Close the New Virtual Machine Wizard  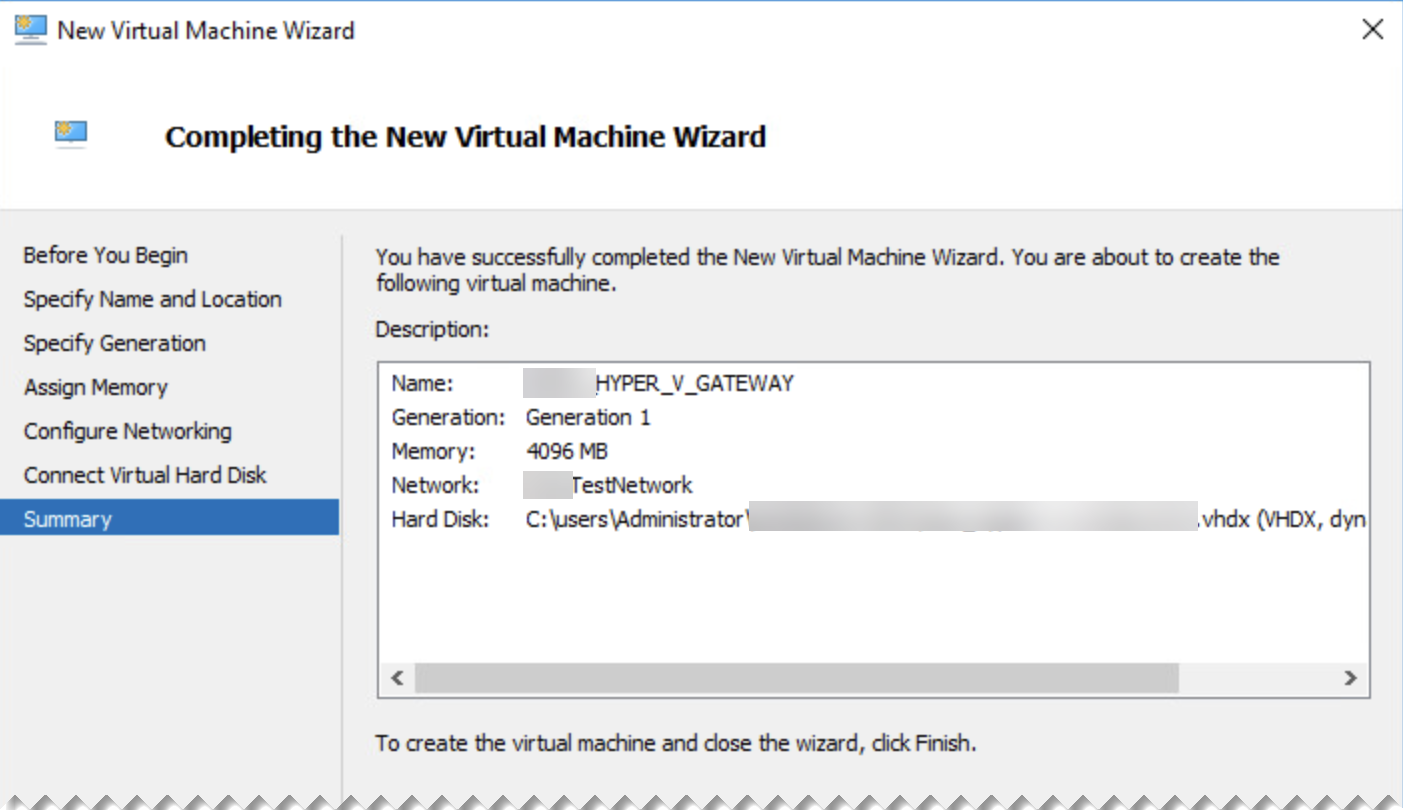[x=1372, y=29]
